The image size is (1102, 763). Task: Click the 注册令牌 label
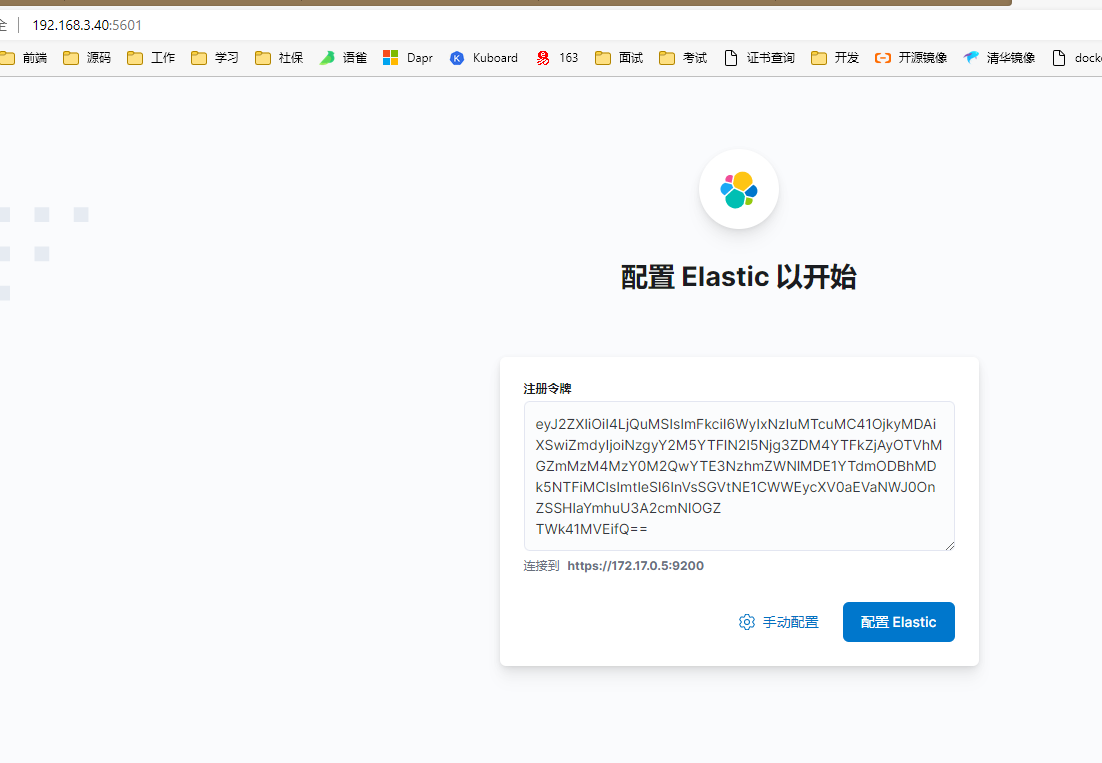coord(547,389)
